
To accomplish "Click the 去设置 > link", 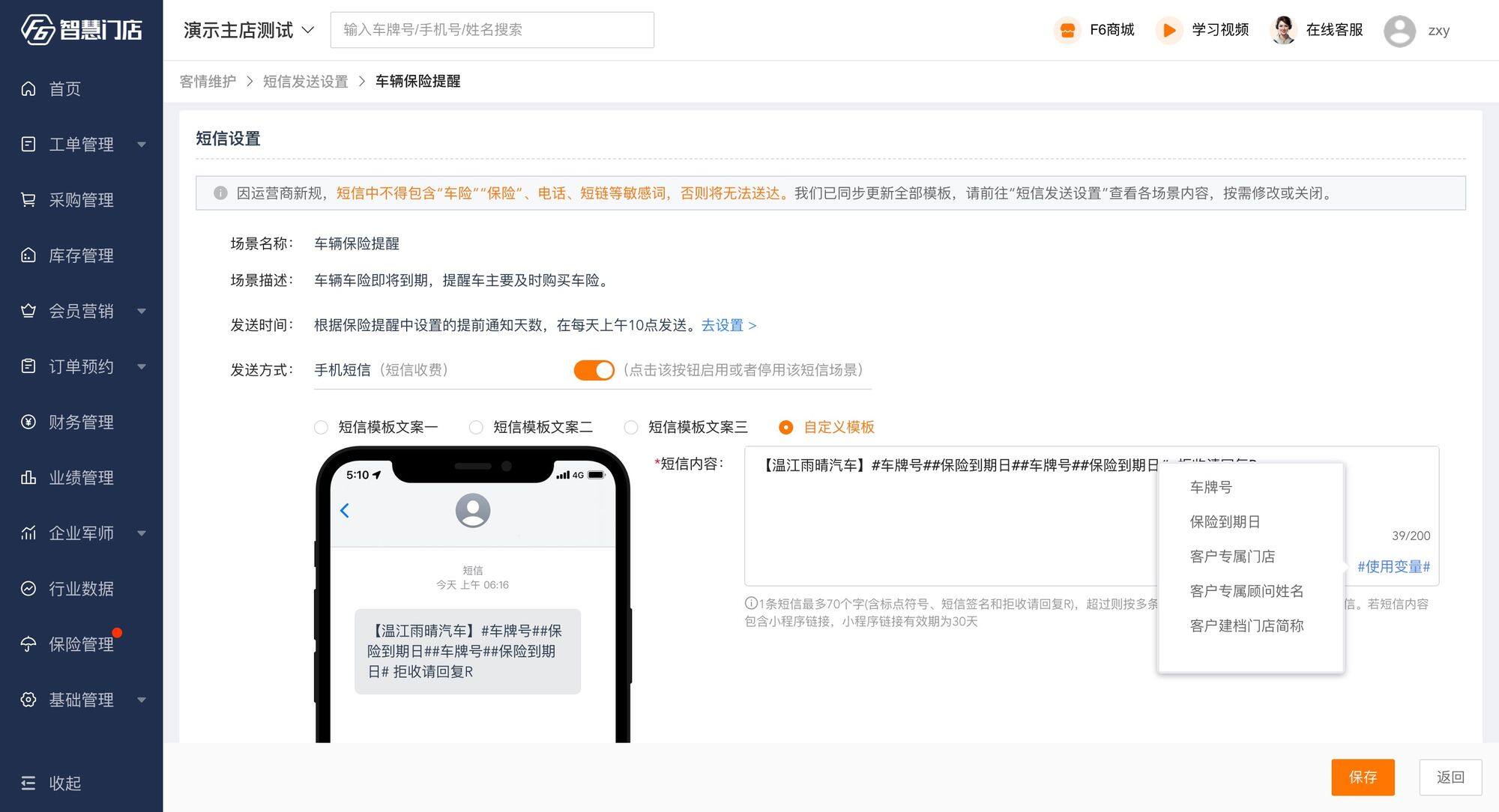I will [x=729, y=325].
